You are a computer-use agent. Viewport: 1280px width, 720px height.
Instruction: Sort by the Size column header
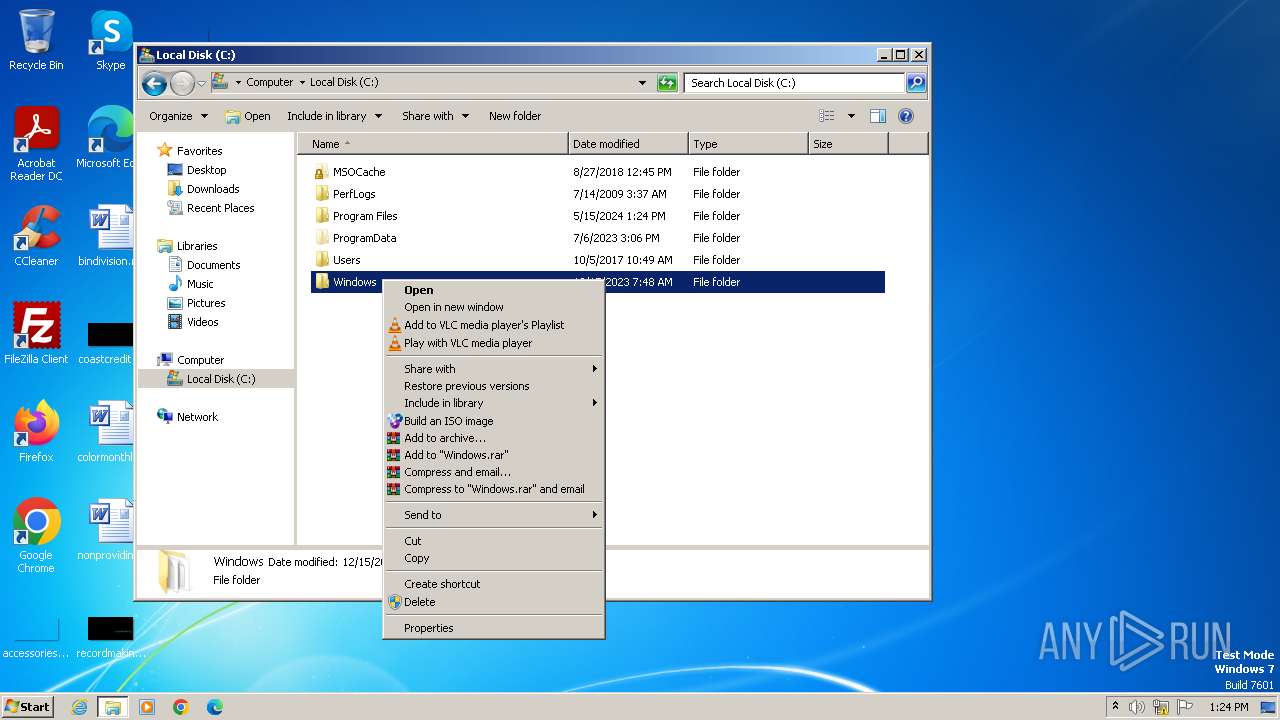[x=848, y=144]
